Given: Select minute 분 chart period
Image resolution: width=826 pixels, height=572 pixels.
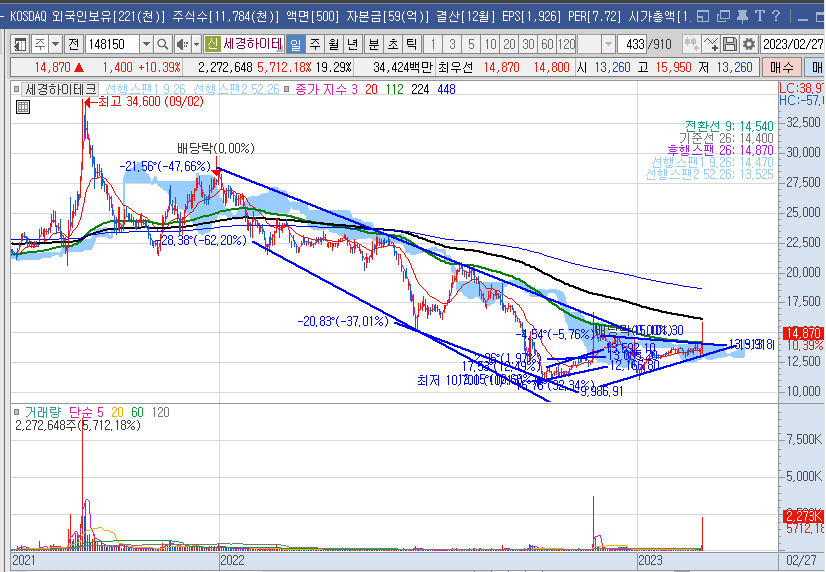Looking at the screenshot, I should tap(373, 44).
